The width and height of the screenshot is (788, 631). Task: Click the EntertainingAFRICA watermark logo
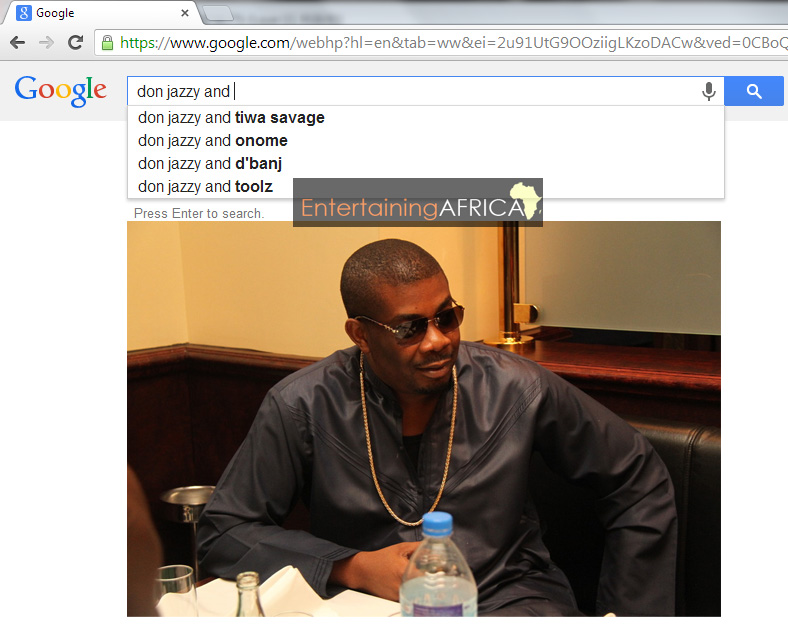coord(418,204)
